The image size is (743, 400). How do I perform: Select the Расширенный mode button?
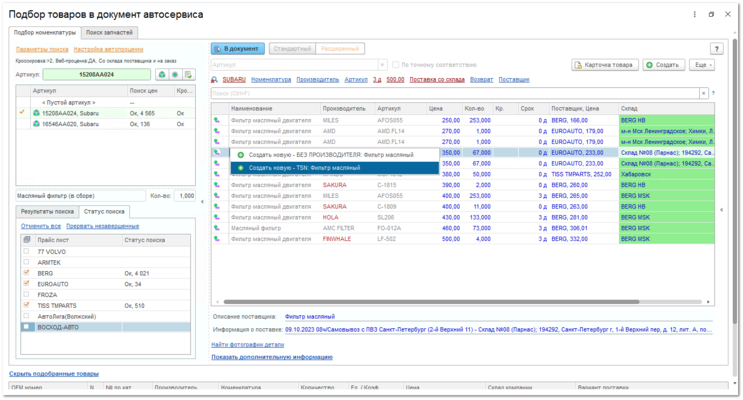(340, 48)
